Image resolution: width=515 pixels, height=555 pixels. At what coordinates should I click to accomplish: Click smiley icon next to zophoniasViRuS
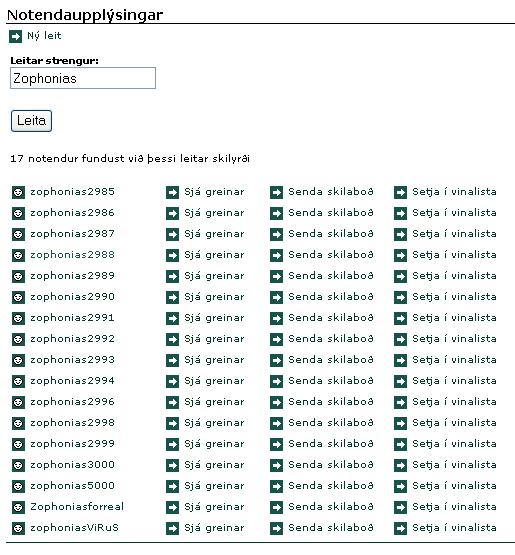[x=18, y=528]
